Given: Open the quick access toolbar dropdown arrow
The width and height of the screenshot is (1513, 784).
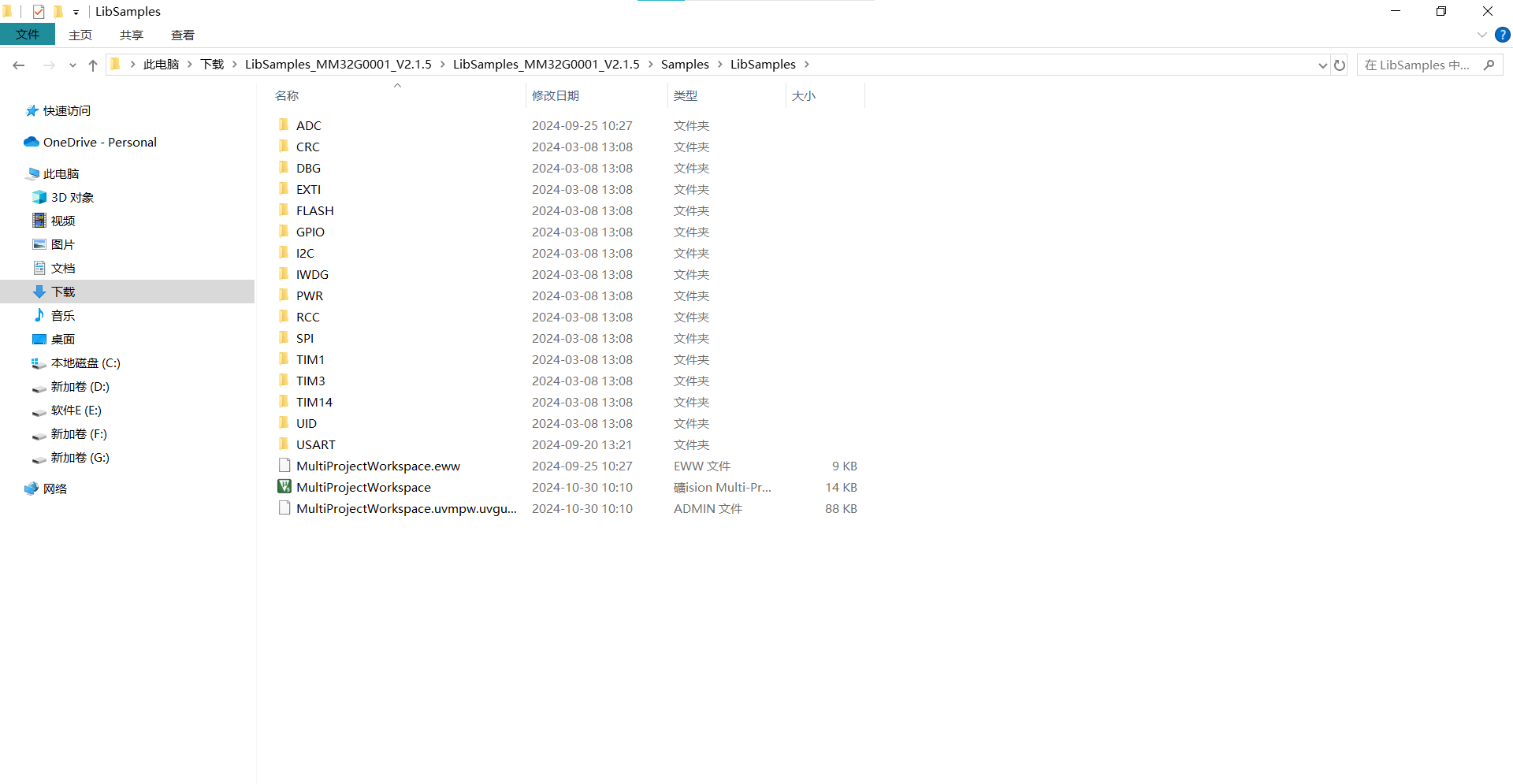Looking at the screenshot, I should [76, 13].
